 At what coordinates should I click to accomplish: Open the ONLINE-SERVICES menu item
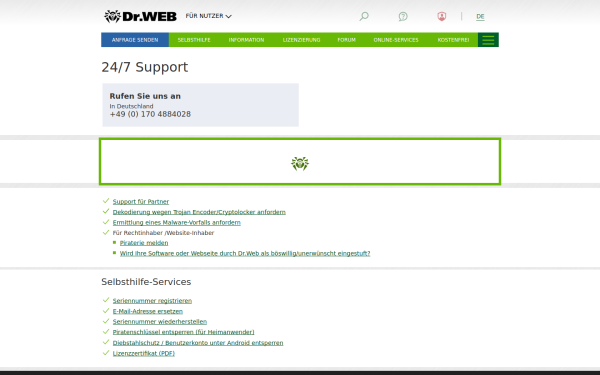pos(396,40)
